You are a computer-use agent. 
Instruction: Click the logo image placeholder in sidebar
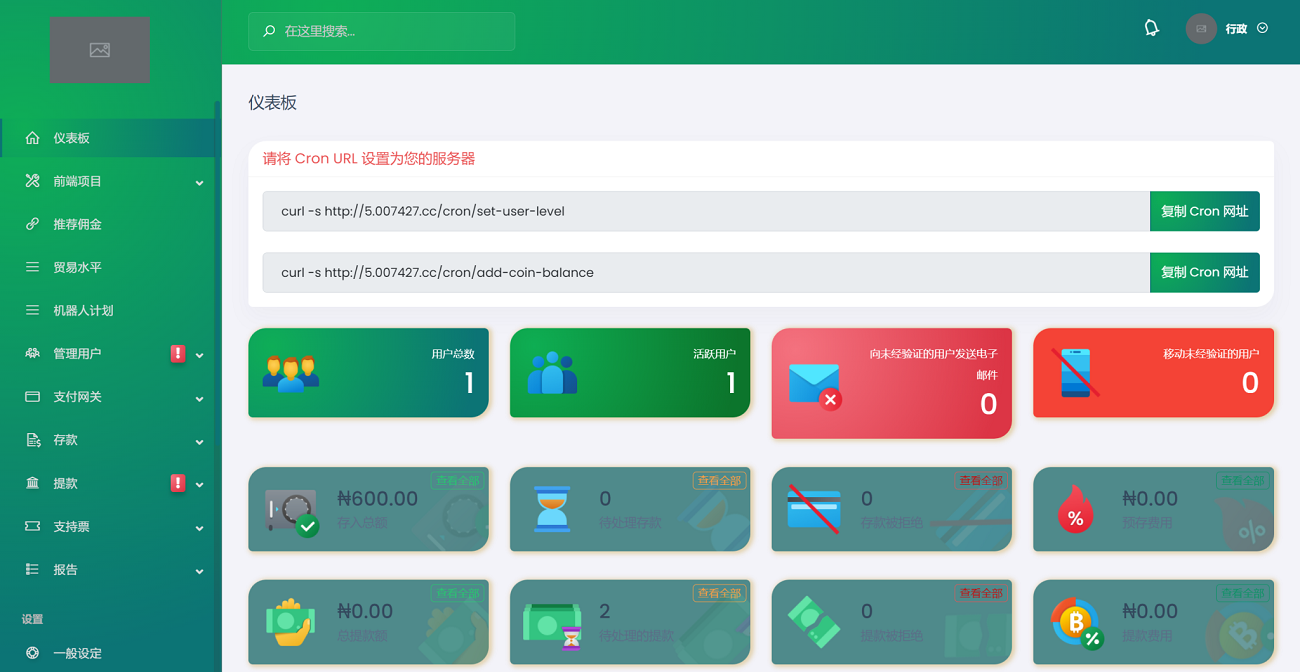click(99, 50)
